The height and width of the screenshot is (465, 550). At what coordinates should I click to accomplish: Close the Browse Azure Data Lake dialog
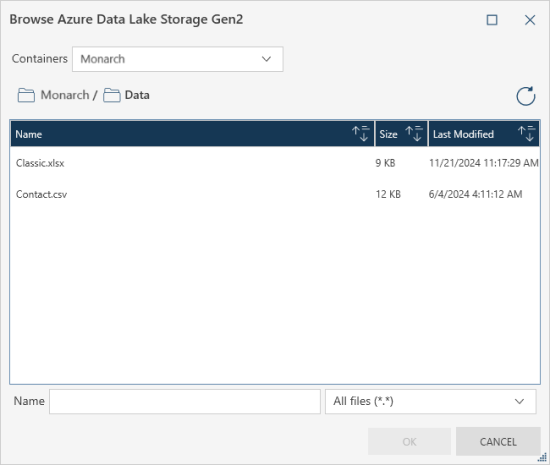click(530, 20)
